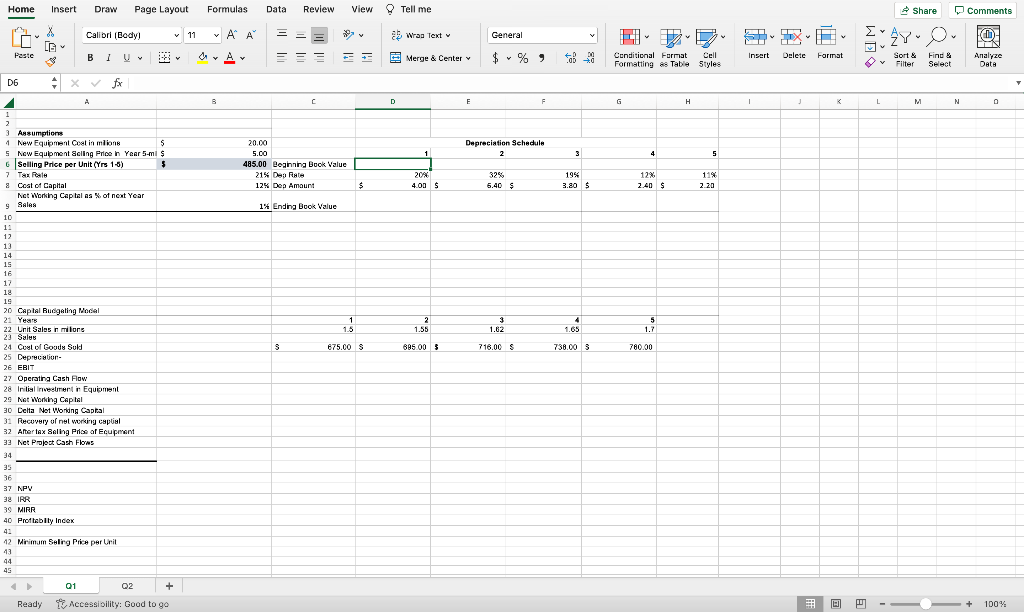This screenshot has height=612, width=1024.
Task: Apply accounting dollar number format
Action: click(x=495, y=57)
